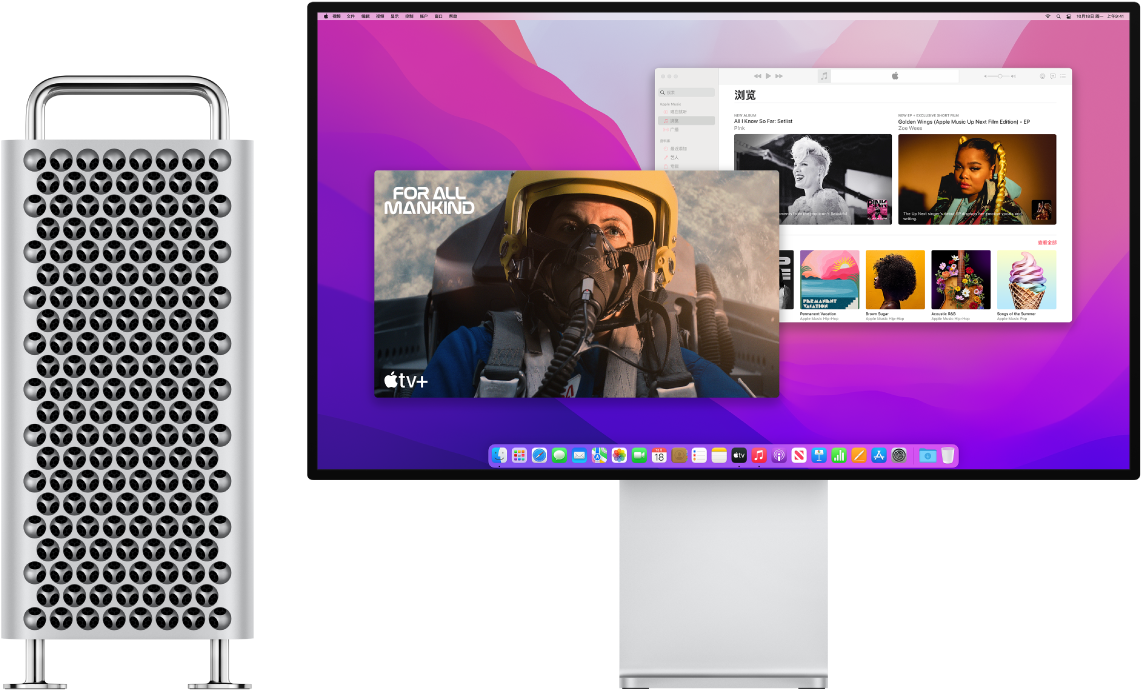Play music in the Music window

click(768, 76)
